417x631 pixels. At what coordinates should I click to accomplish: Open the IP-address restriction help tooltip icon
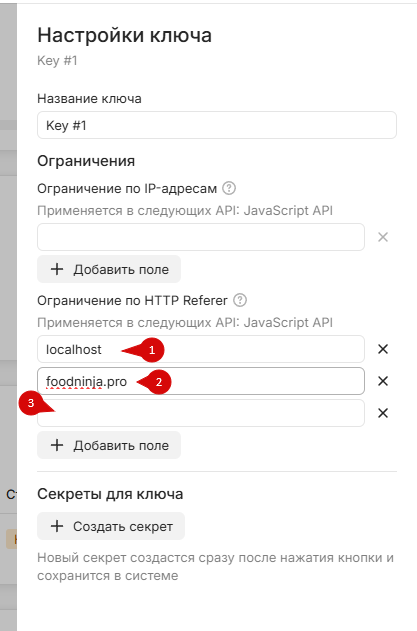[x=229, y=188]
